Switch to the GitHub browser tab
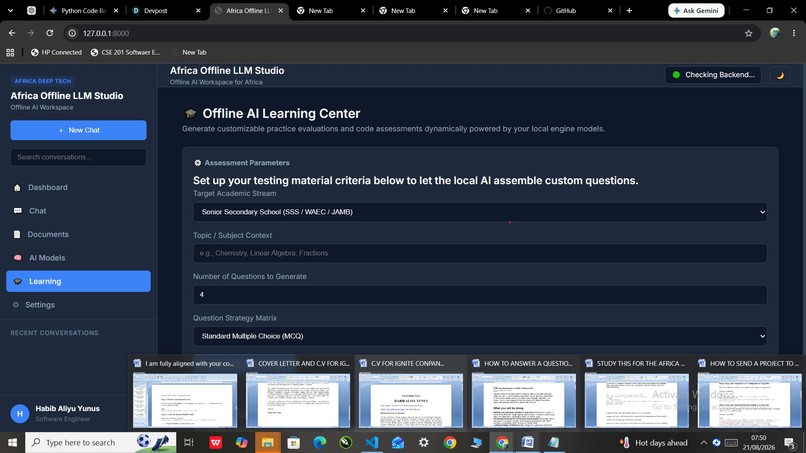Image resolution: width=806 pixels, height=453 pixels. [578, 10]
